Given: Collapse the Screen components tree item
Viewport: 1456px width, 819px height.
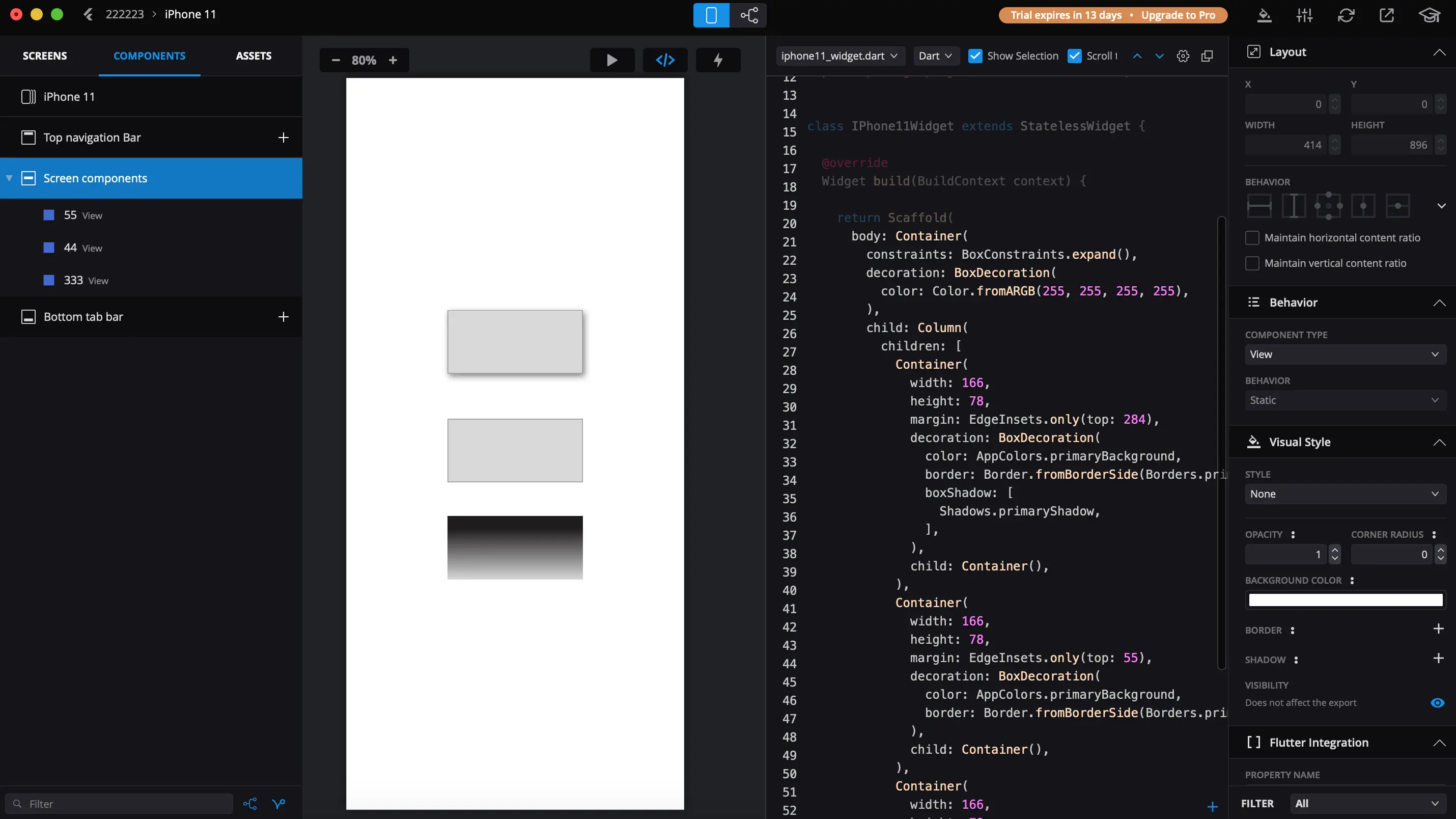Looking at the screenshot, I should tap(9, 178).
